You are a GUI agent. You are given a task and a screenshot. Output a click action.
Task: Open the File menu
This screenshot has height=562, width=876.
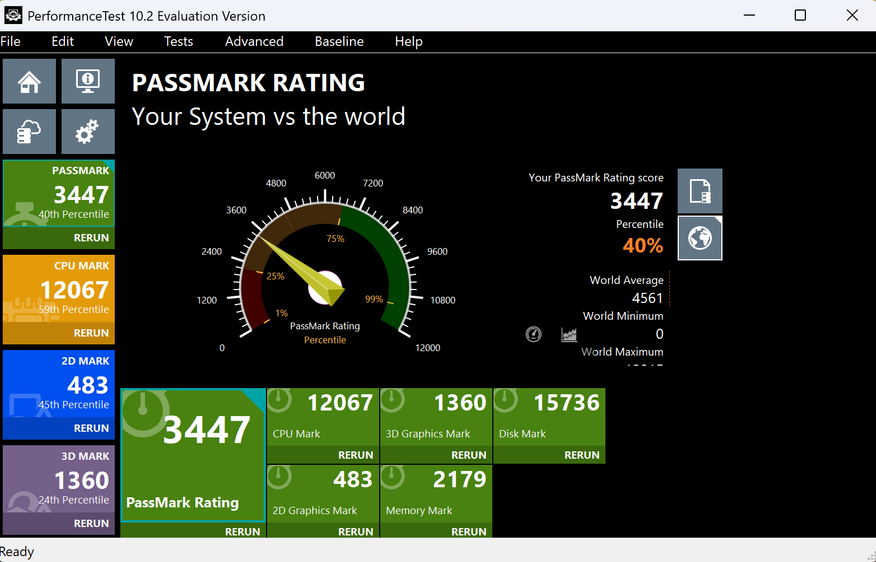pyautogui.click(x=11, y=41)
